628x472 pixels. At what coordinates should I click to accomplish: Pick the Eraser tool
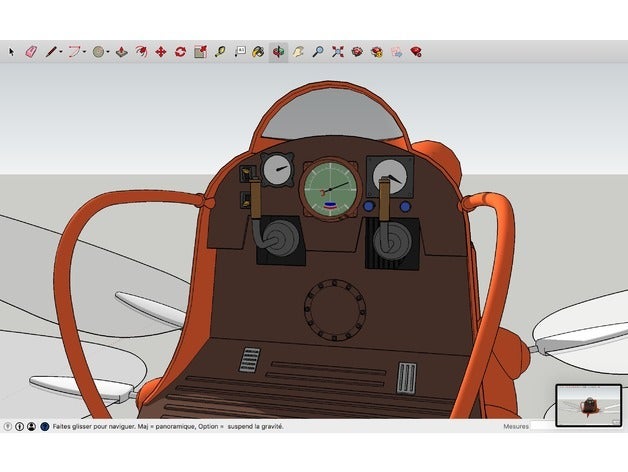coord(30,51)
